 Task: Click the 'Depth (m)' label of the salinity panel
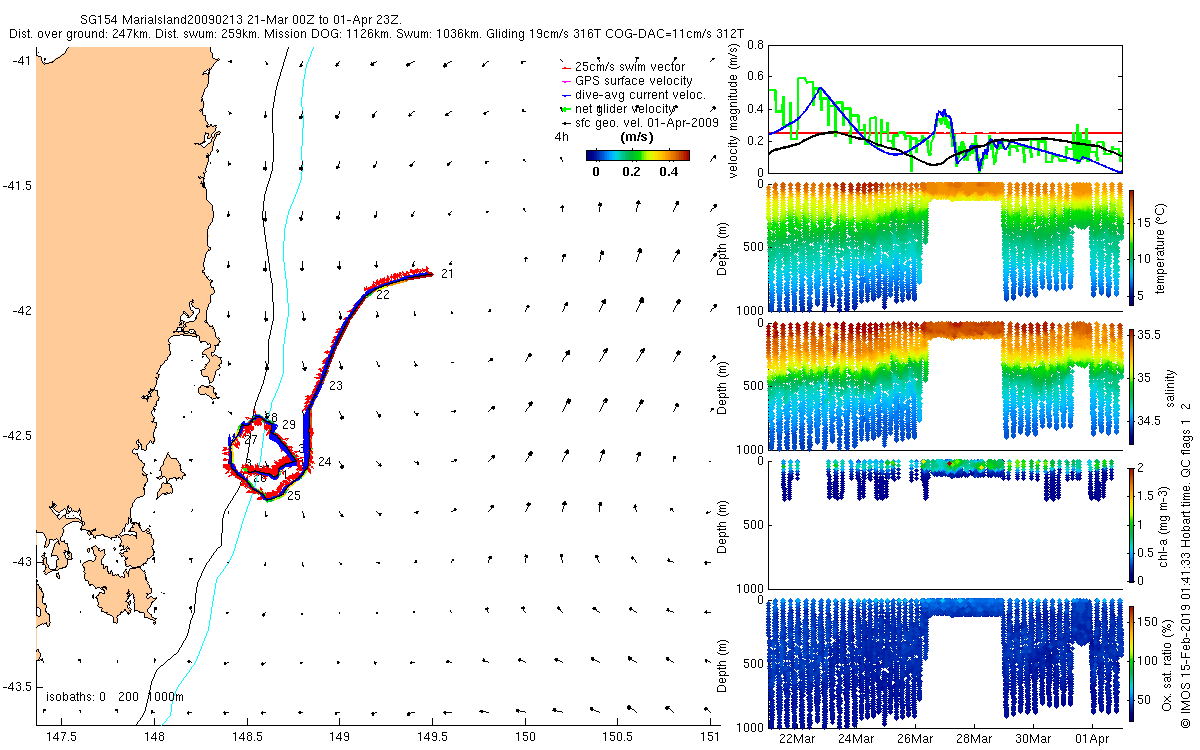click(722, 386)
